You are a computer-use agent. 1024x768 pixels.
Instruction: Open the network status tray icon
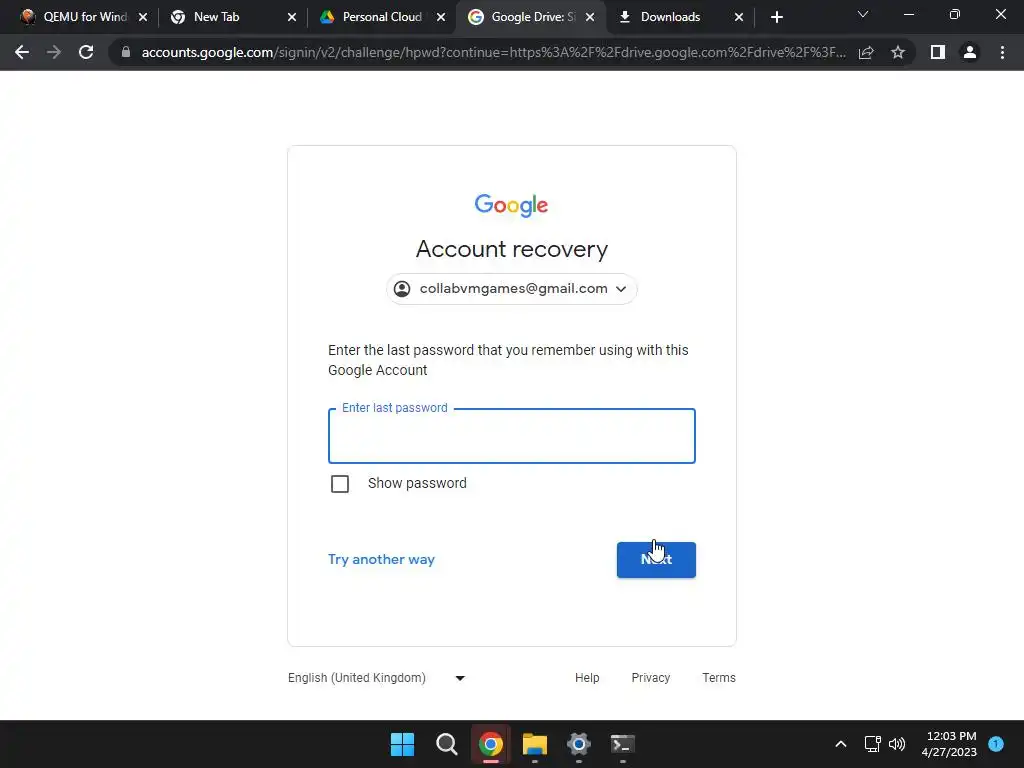(x=872, y=744)
